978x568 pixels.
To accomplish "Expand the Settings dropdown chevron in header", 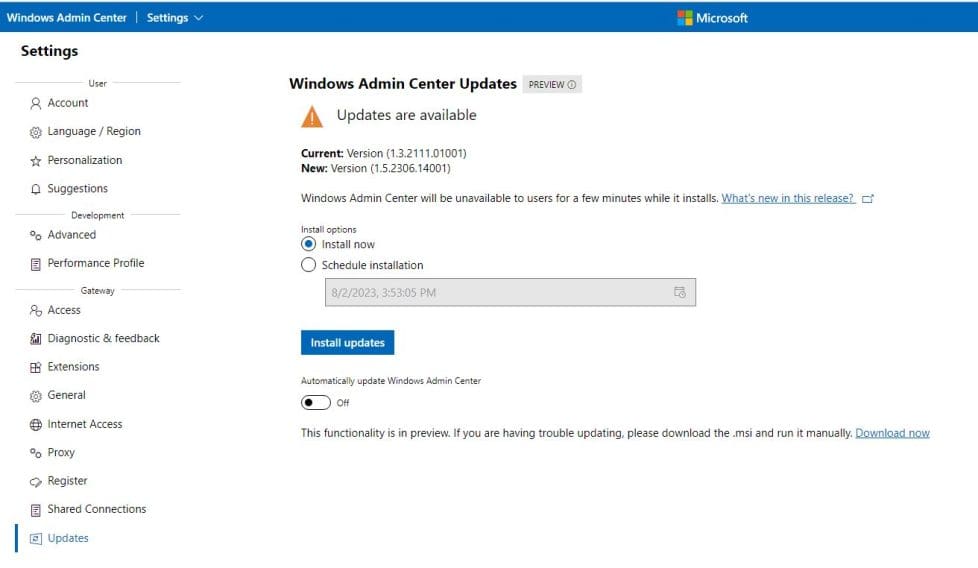I will click(x=199, y=18).
